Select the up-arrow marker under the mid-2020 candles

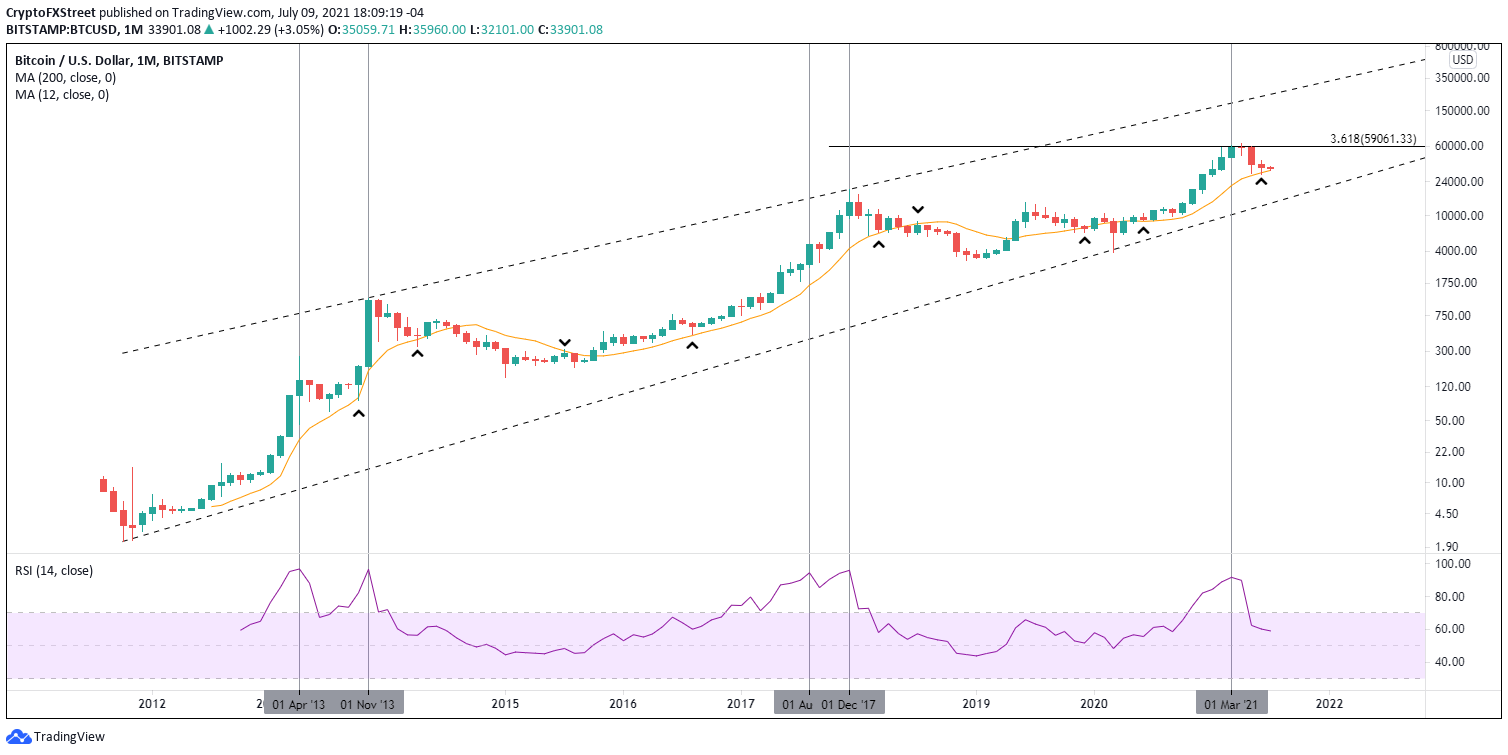[1142, 231]
